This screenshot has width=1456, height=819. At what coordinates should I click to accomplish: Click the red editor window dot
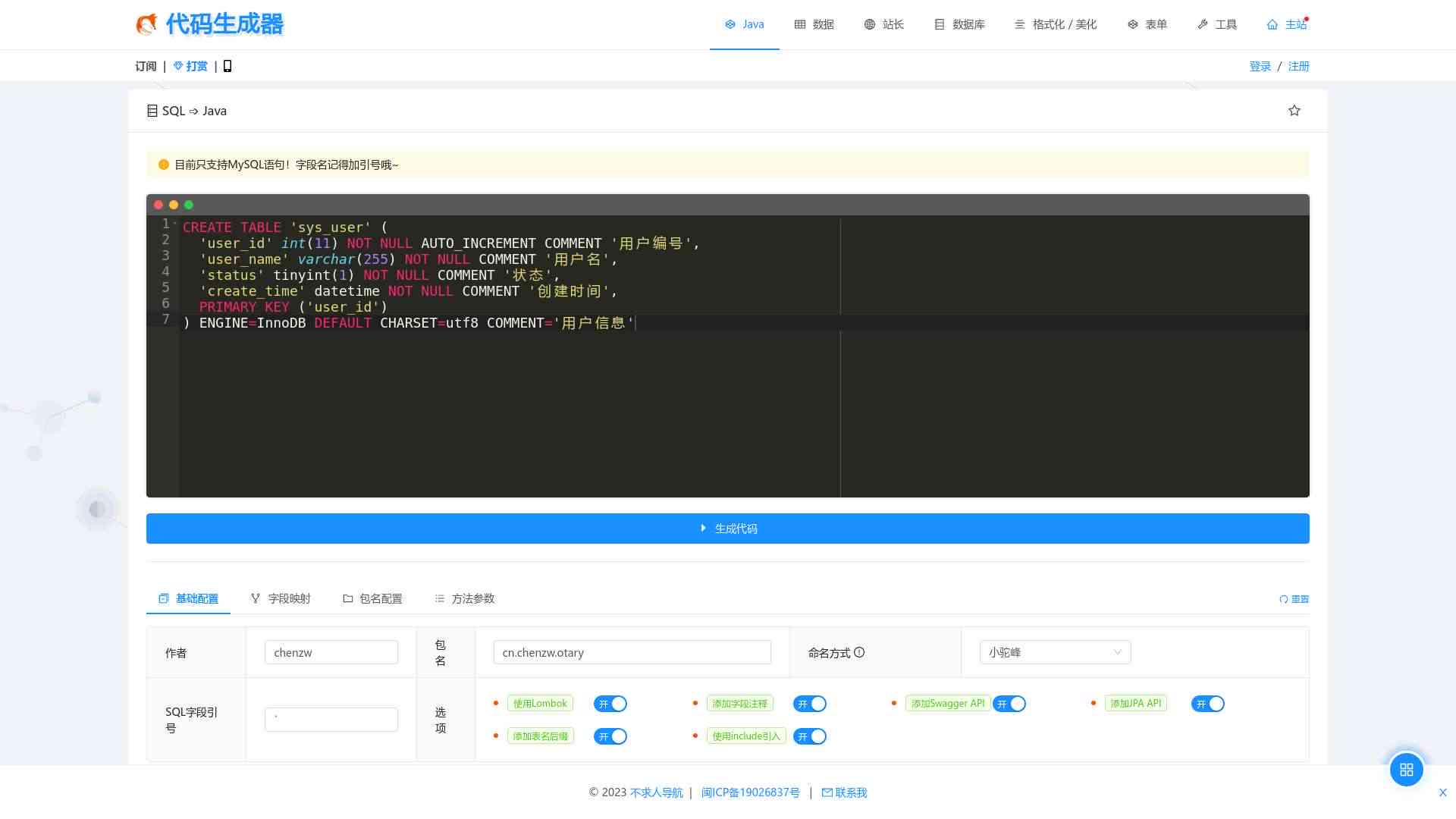[158, 205]
